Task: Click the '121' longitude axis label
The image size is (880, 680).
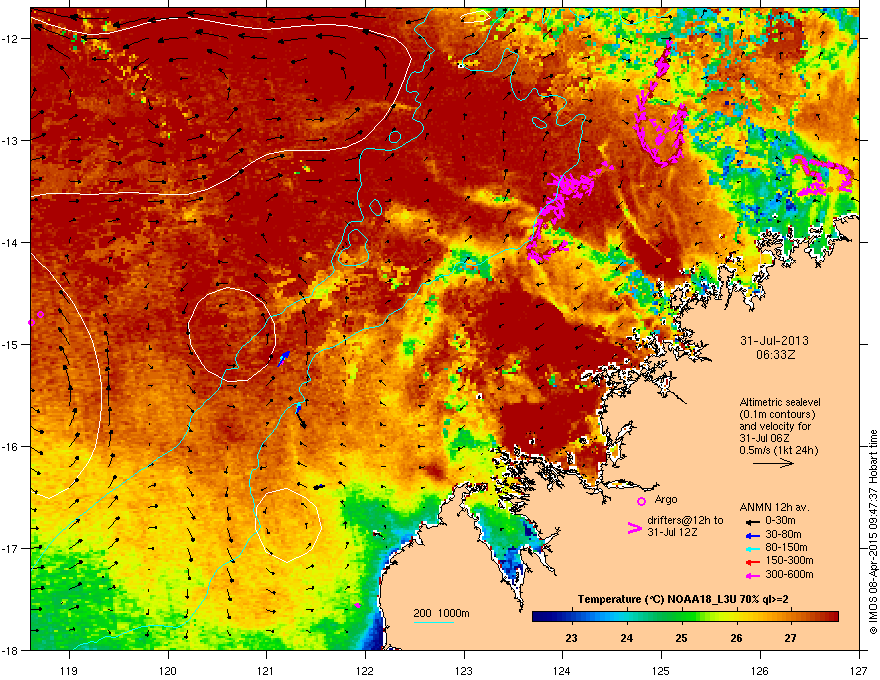Action: tap(266, 670)
